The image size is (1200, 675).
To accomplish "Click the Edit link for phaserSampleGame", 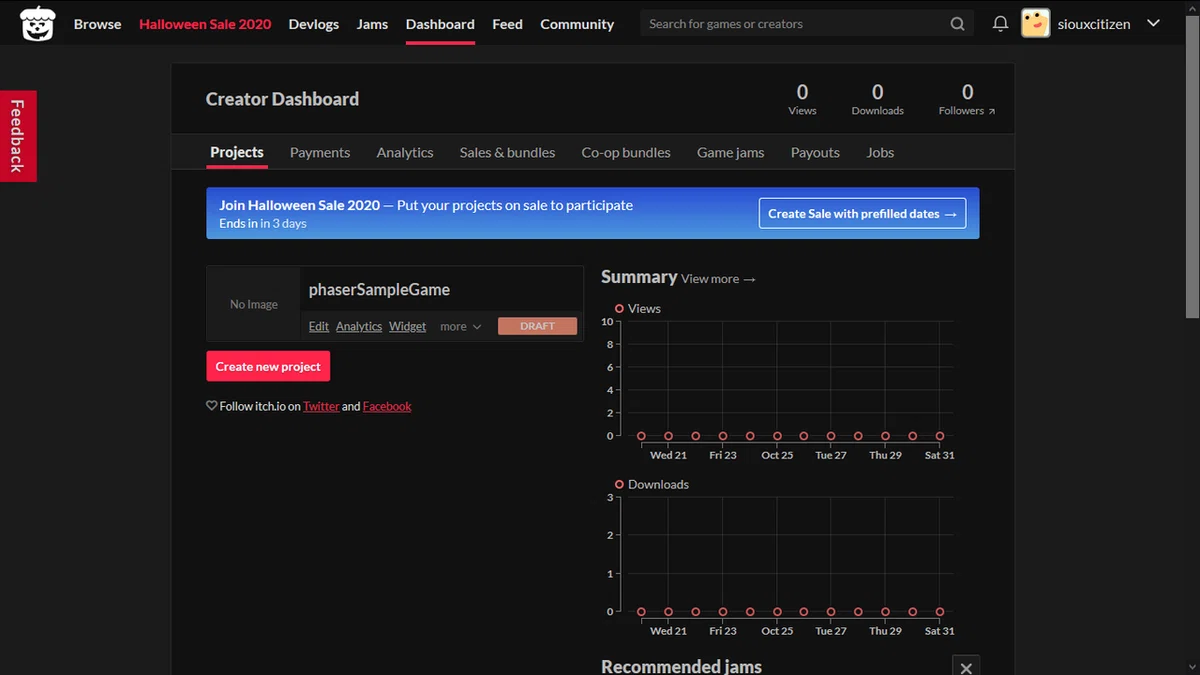I will click(319, 326).
